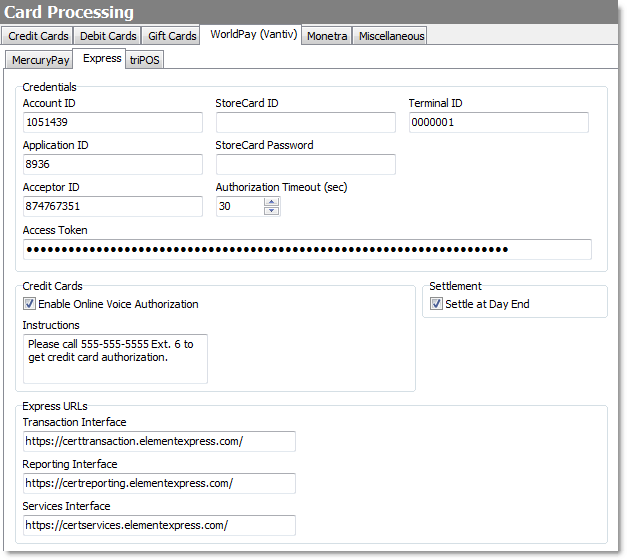Click the Express URLs group label
This screenshot has width=627, height=560.
point(55,406)
